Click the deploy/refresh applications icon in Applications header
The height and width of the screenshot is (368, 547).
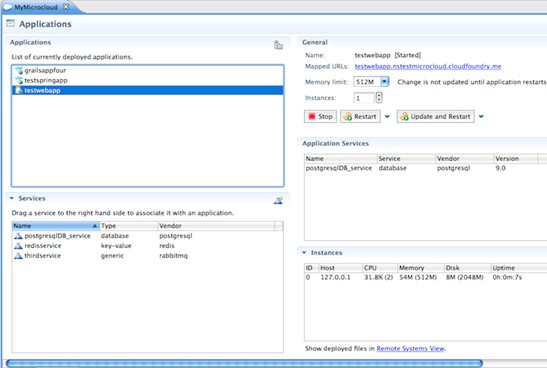point(278,45)
